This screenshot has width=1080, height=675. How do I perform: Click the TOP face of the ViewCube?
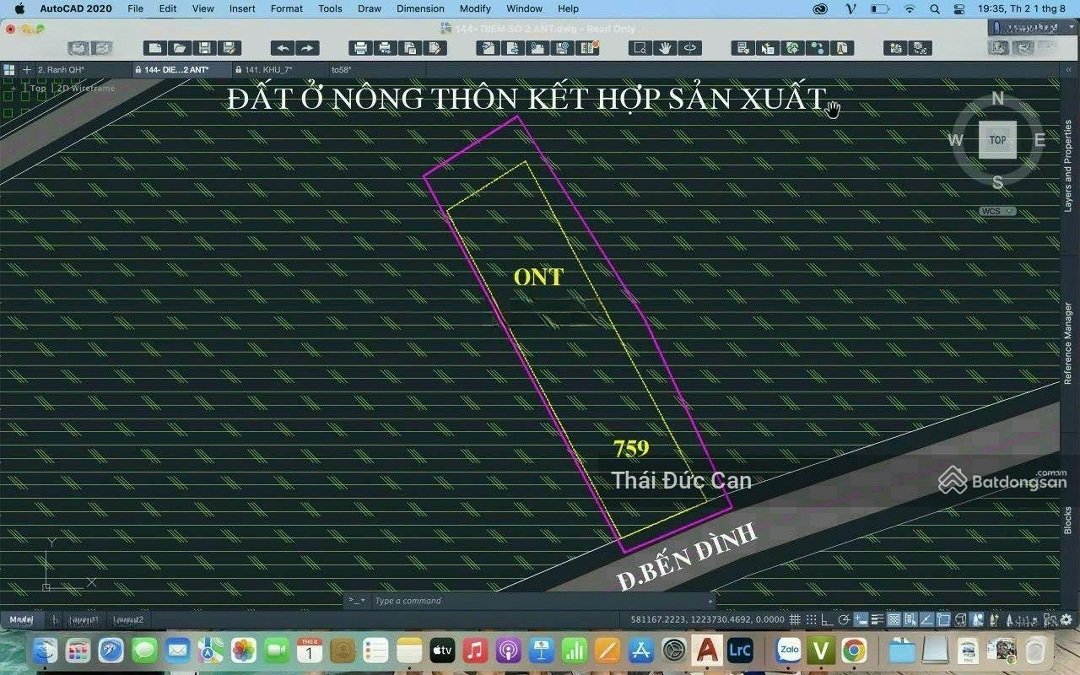click(x=997, y=140)
